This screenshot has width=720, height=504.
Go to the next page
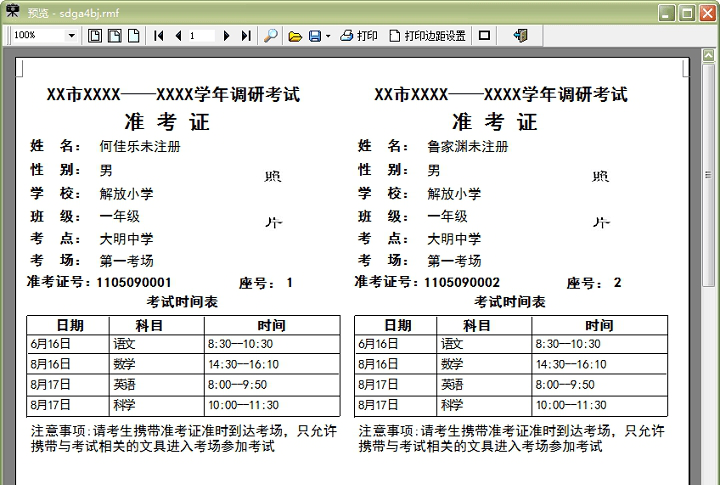pos(226,35)
